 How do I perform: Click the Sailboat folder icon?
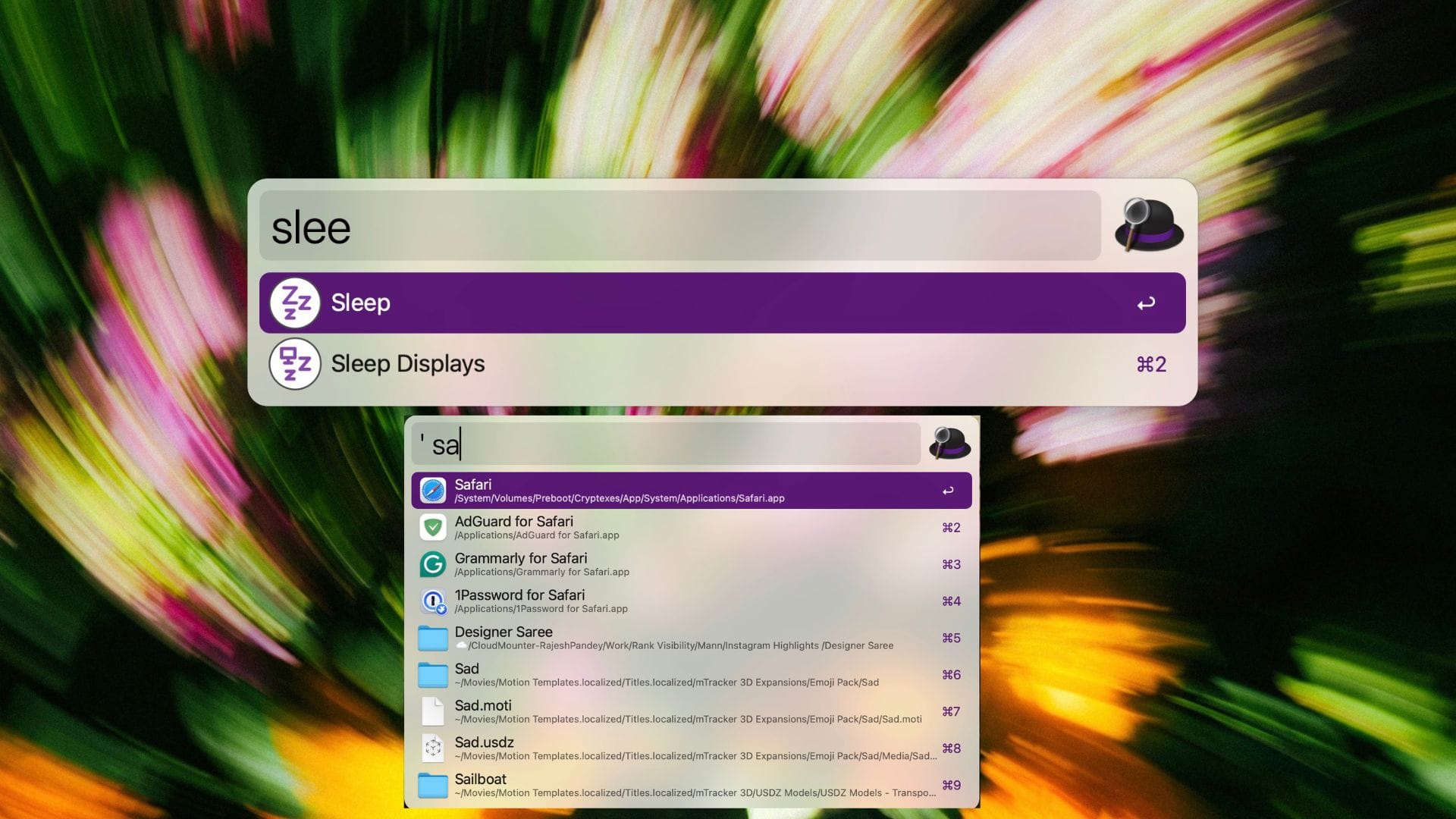[x=433, y=785]
